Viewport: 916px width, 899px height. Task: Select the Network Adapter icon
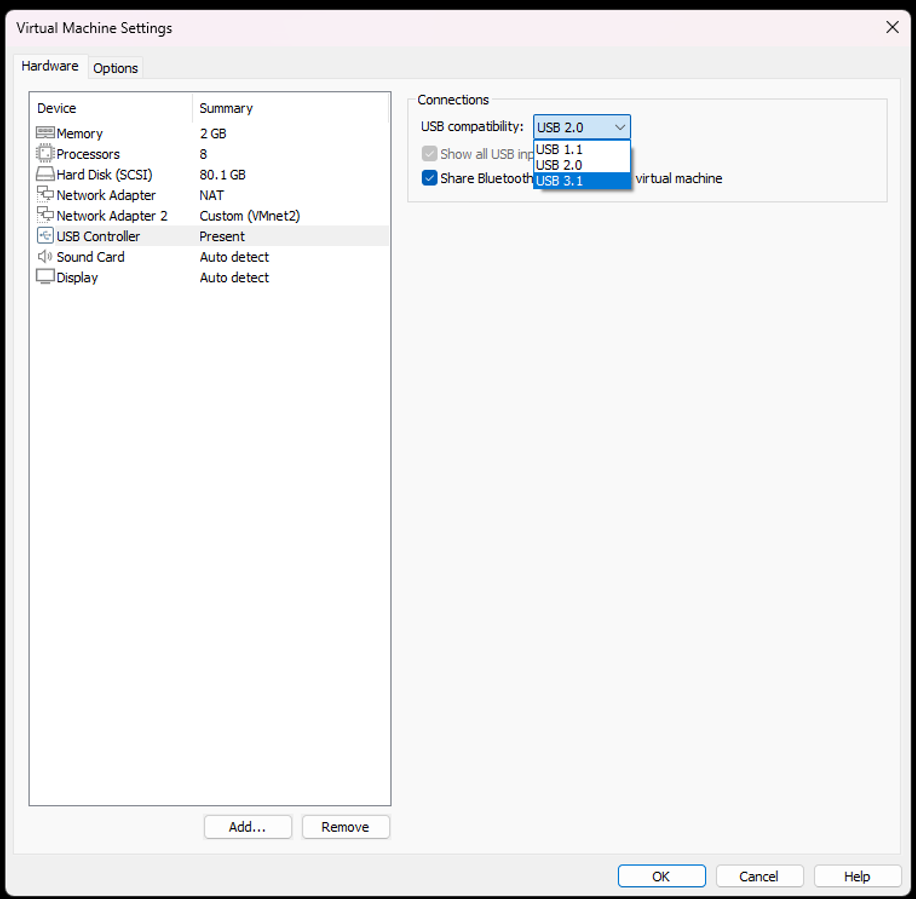click(45, 194)
